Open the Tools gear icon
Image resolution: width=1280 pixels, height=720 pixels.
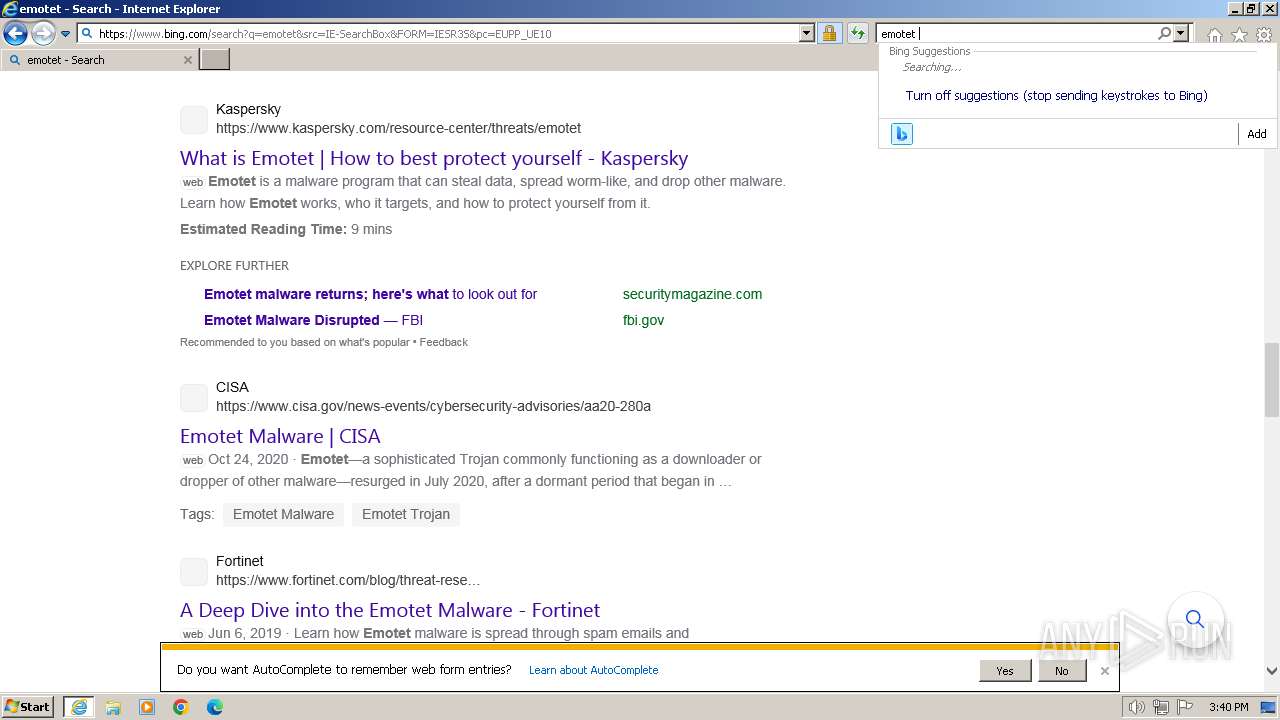coord(1264,35)
